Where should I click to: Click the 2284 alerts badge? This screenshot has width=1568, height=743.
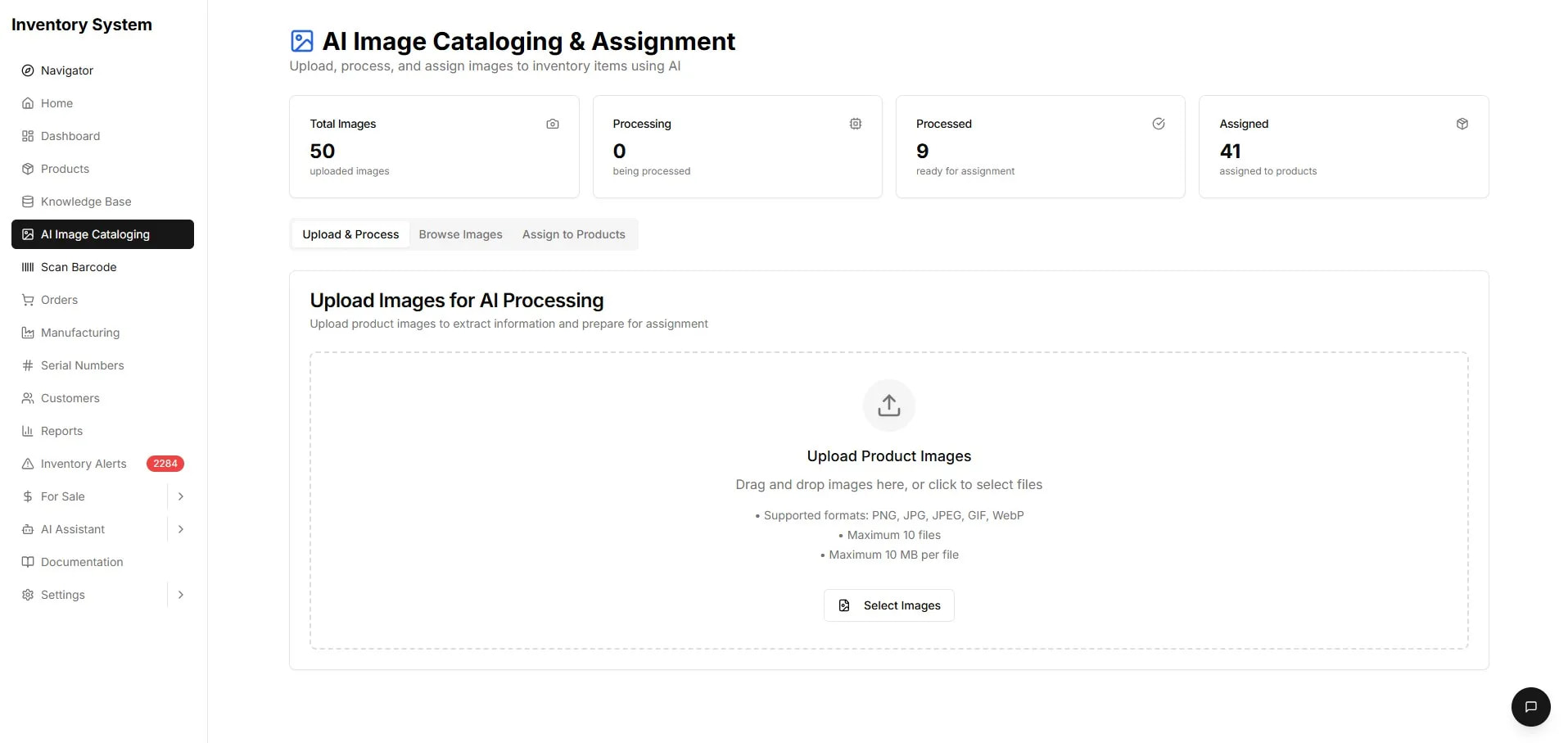point(165,464)
